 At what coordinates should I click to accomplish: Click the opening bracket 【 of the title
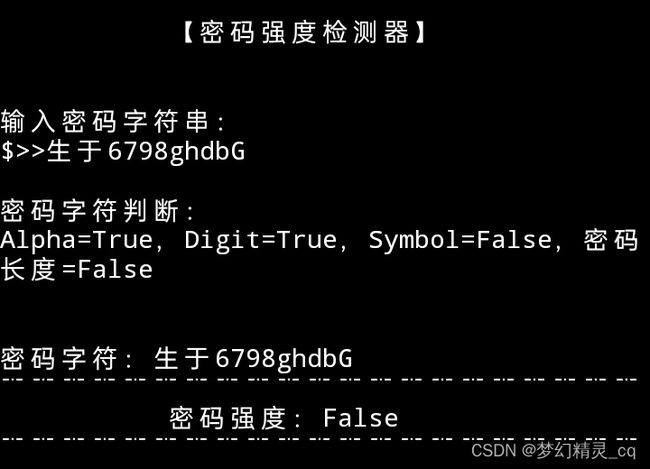click(189, 32)
